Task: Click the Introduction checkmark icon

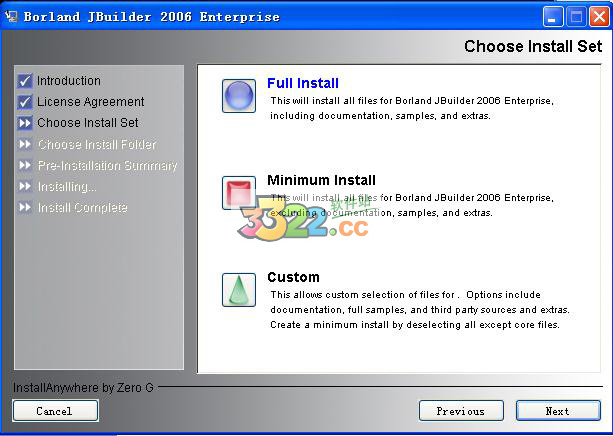Action: coord(25,81)
